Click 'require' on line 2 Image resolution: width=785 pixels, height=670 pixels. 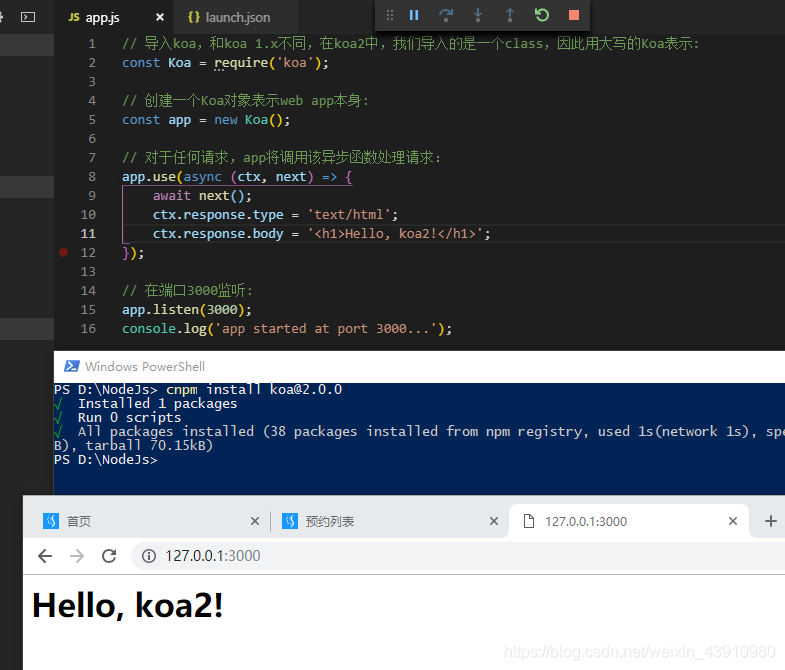pyautogui.click(x=241, y=63)
